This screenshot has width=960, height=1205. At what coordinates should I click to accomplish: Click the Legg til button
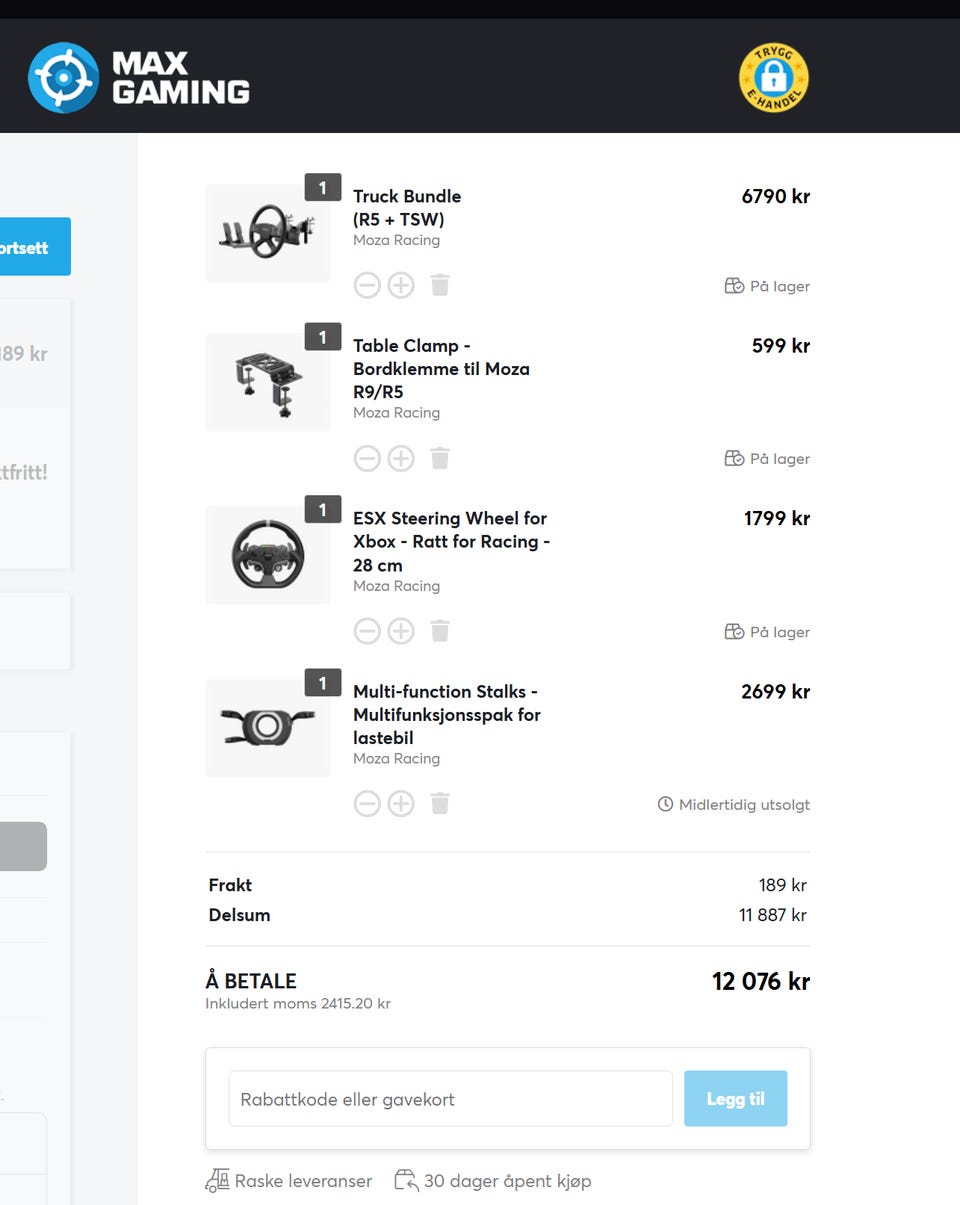tap(735, 1099)
